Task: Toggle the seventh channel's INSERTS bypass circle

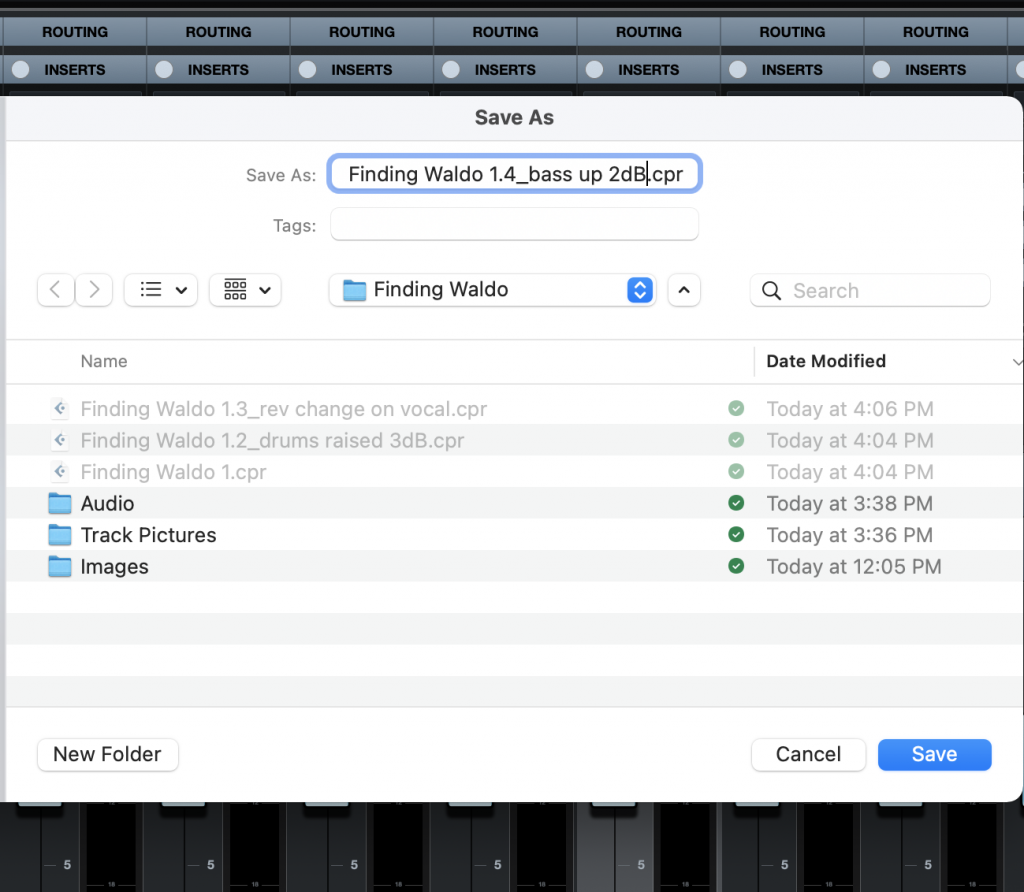Action: click(882, 70)
